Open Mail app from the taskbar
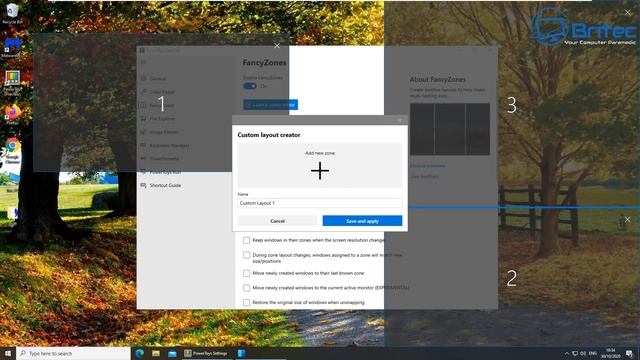 172,353
